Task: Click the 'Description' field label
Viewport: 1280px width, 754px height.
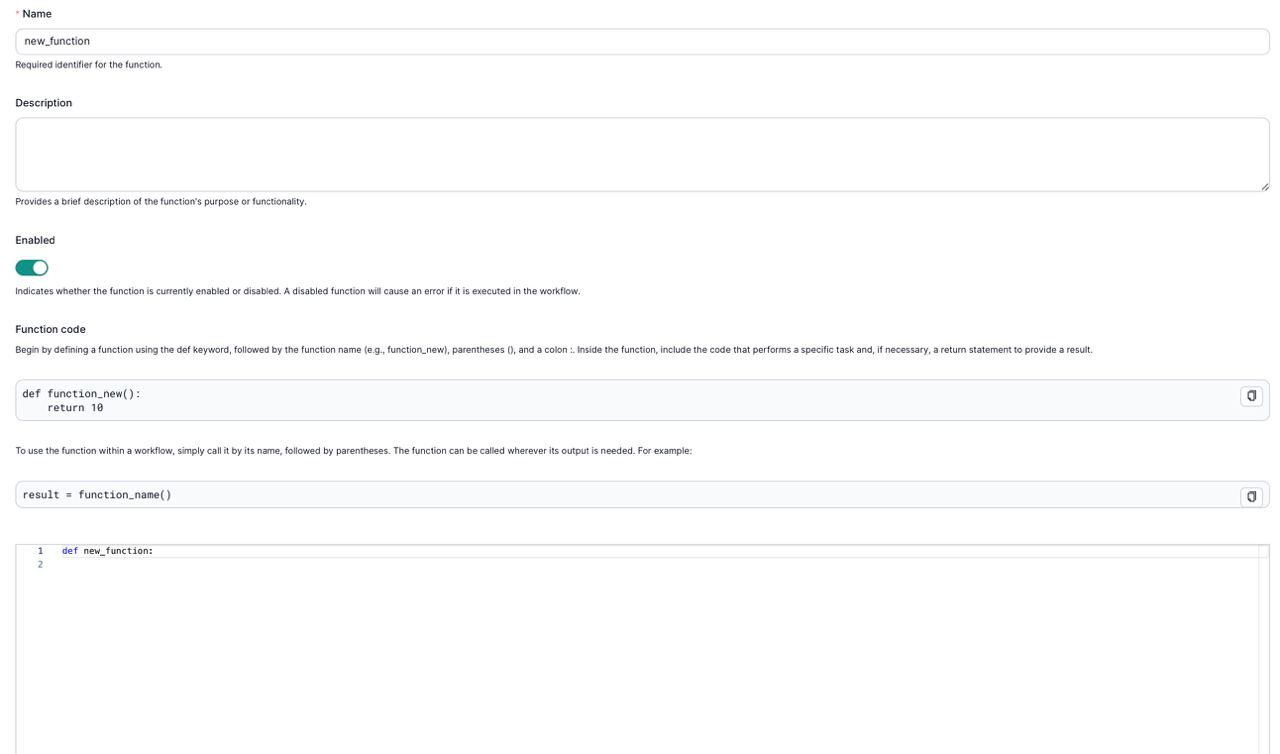Action: [x=44, y=103]
